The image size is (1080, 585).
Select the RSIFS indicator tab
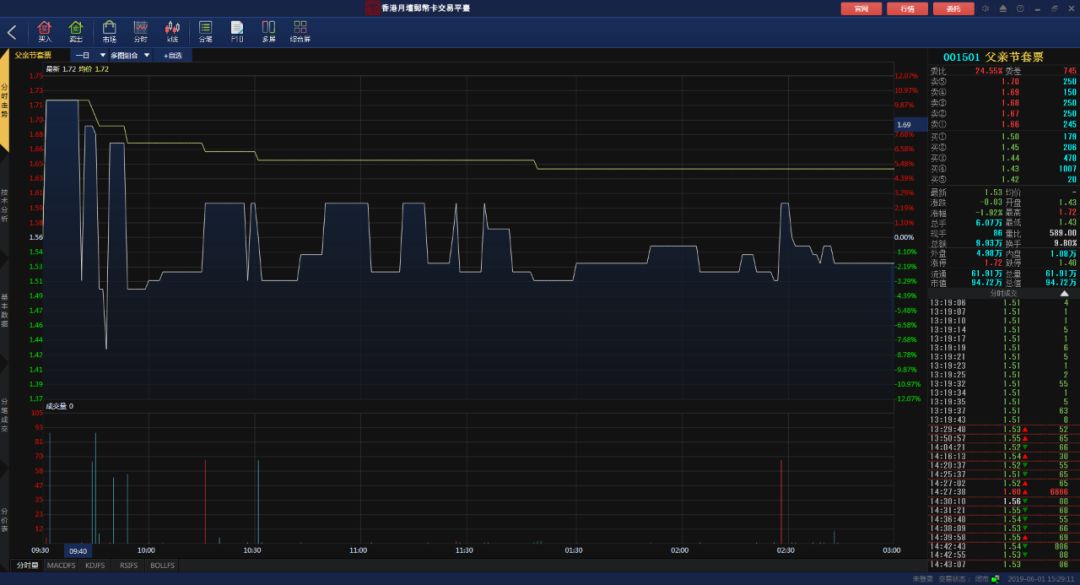click(x=128, y=565)
